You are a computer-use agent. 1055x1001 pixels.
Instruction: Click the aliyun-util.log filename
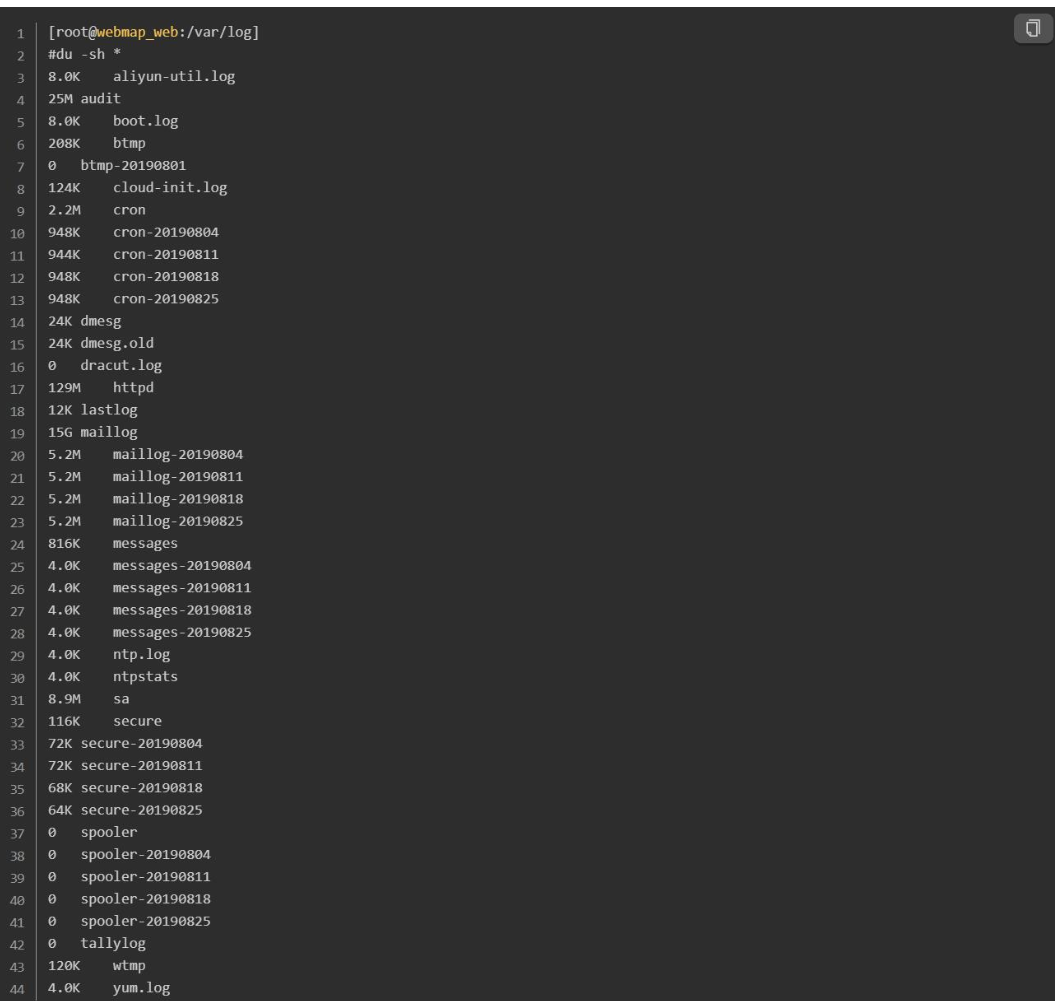[x=174, y=79]
